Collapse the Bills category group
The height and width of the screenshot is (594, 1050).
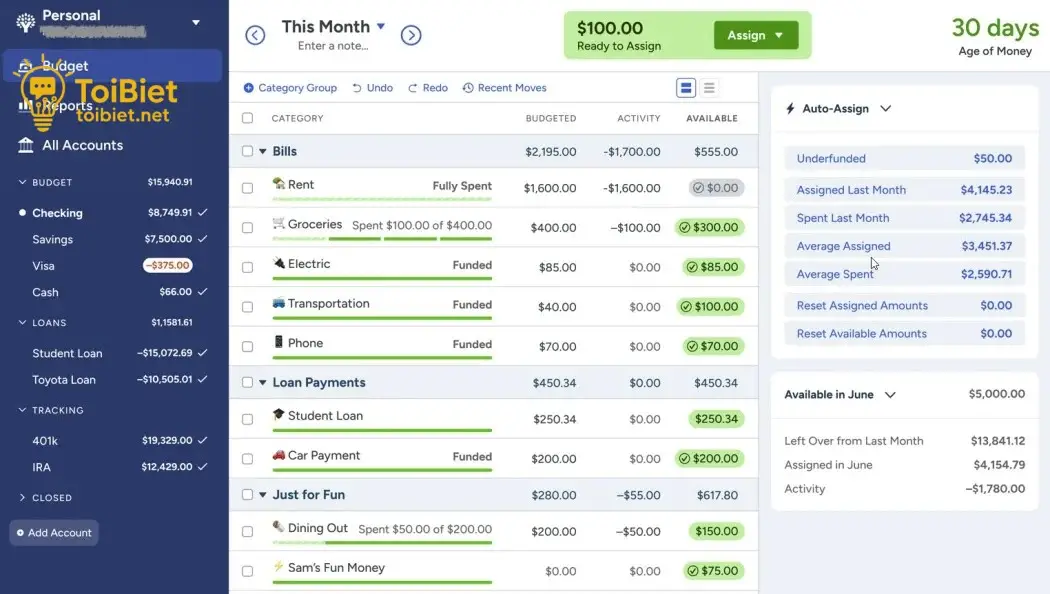[262, 151]
